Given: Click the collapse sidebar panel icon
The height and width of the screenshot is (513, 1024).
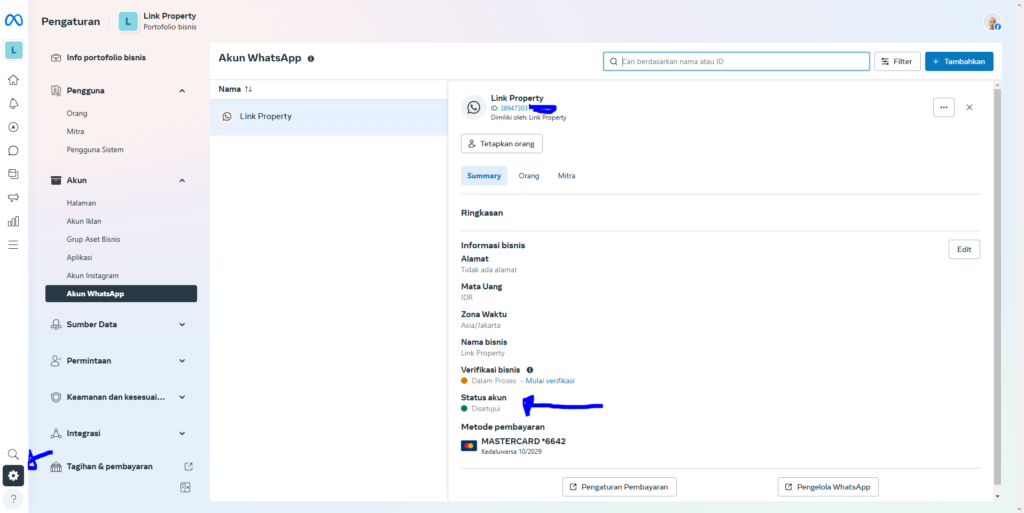Looking at the screenshot, I should (185, 488).
